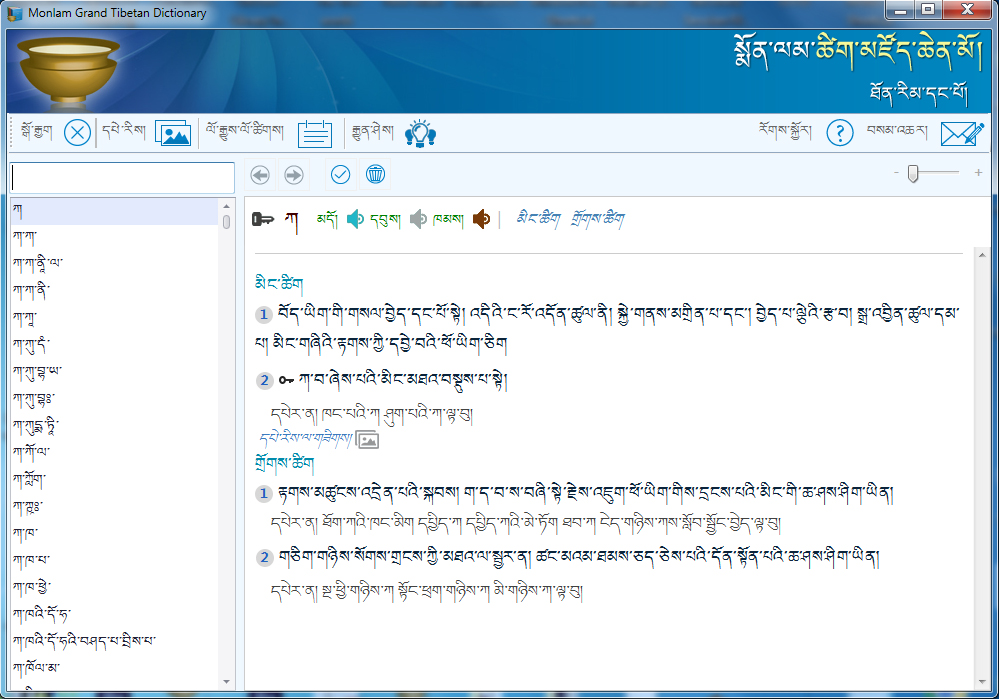
Task: Click the མདོ green dialect label
Action: click(327, 219)
